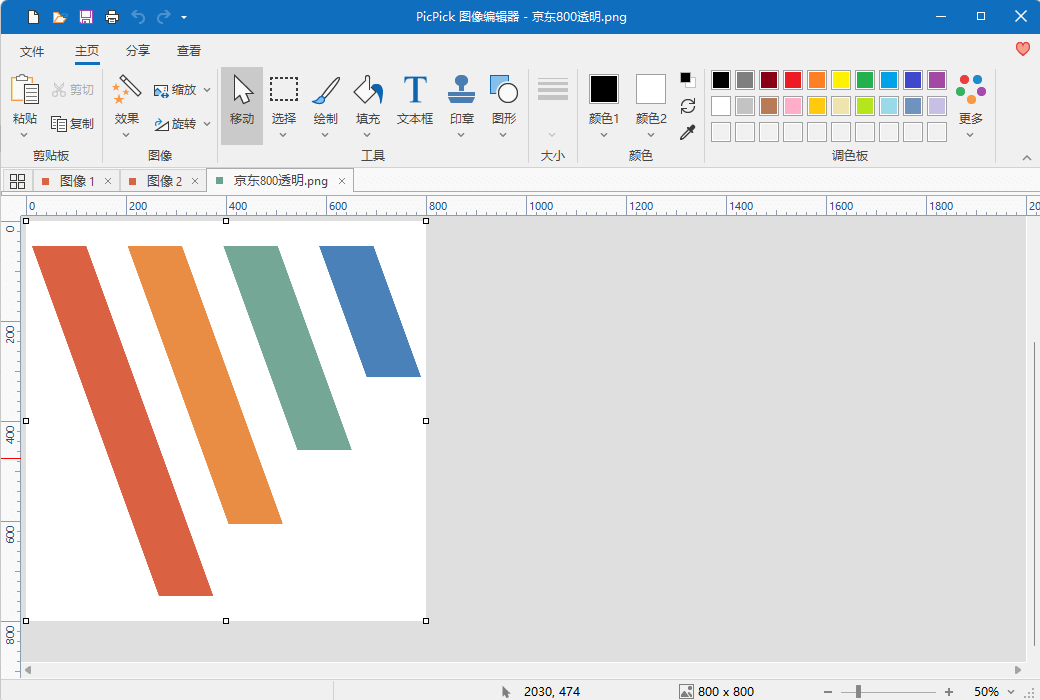The width and height of the screenshot is (1040, 700).
Task: Click the 粘贴 clipboard icon
Action: tap(25, 90)
